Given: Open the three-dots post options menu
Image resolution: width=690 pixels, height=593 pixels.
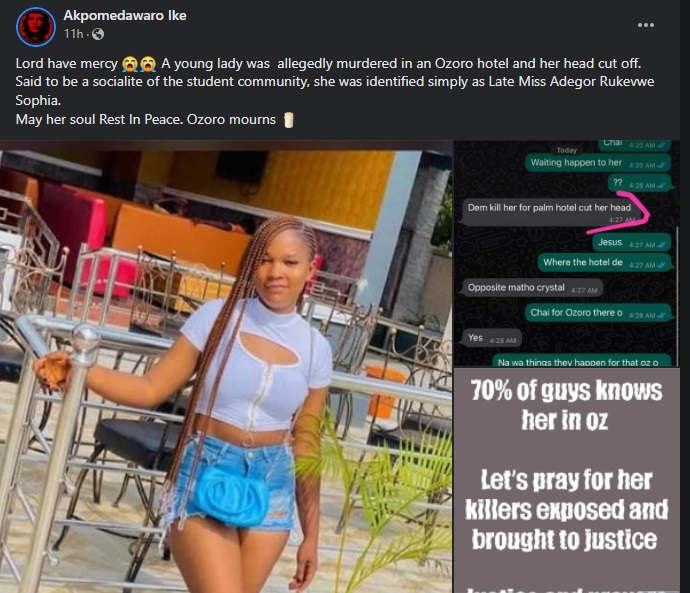Looking at the screenshot, I should click(x=646, y=25).
